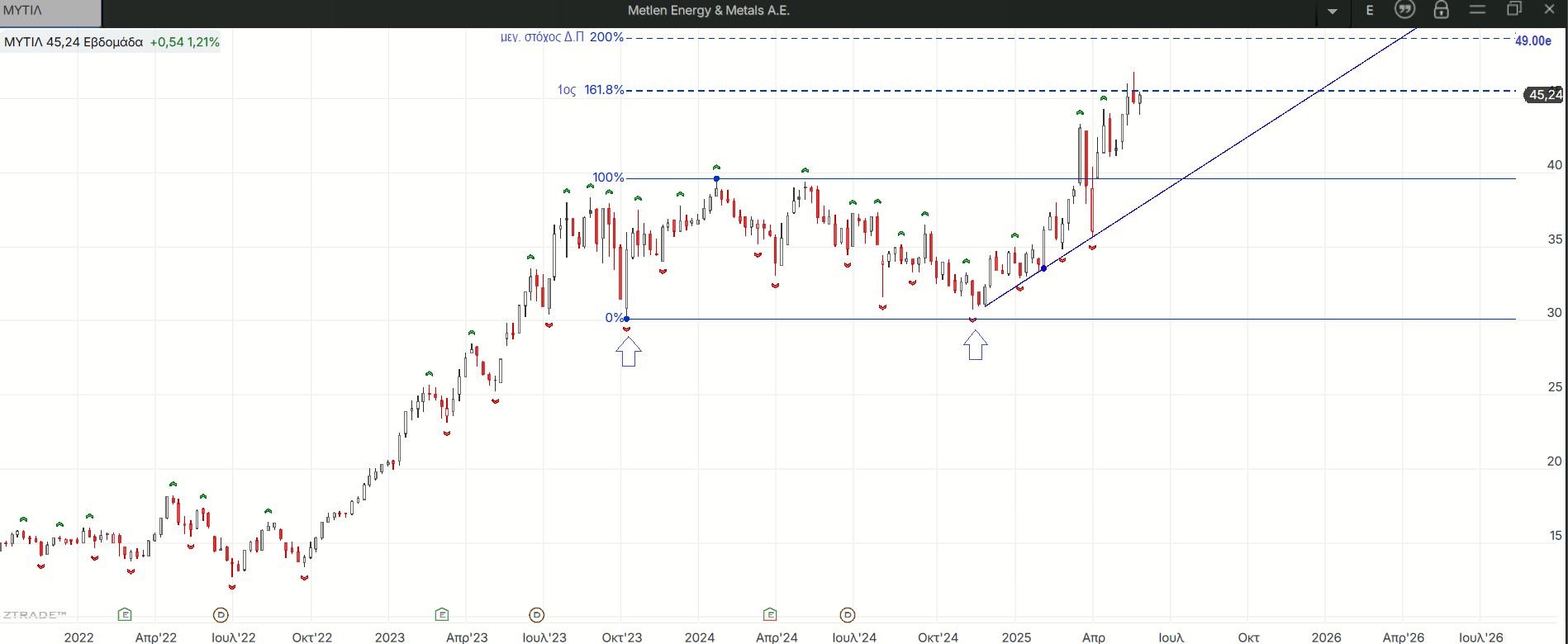Click the Απρ'26 label on the time axis
Image resolution: width=1568 pixels, height=644 pixels.
coord(1404,637)
